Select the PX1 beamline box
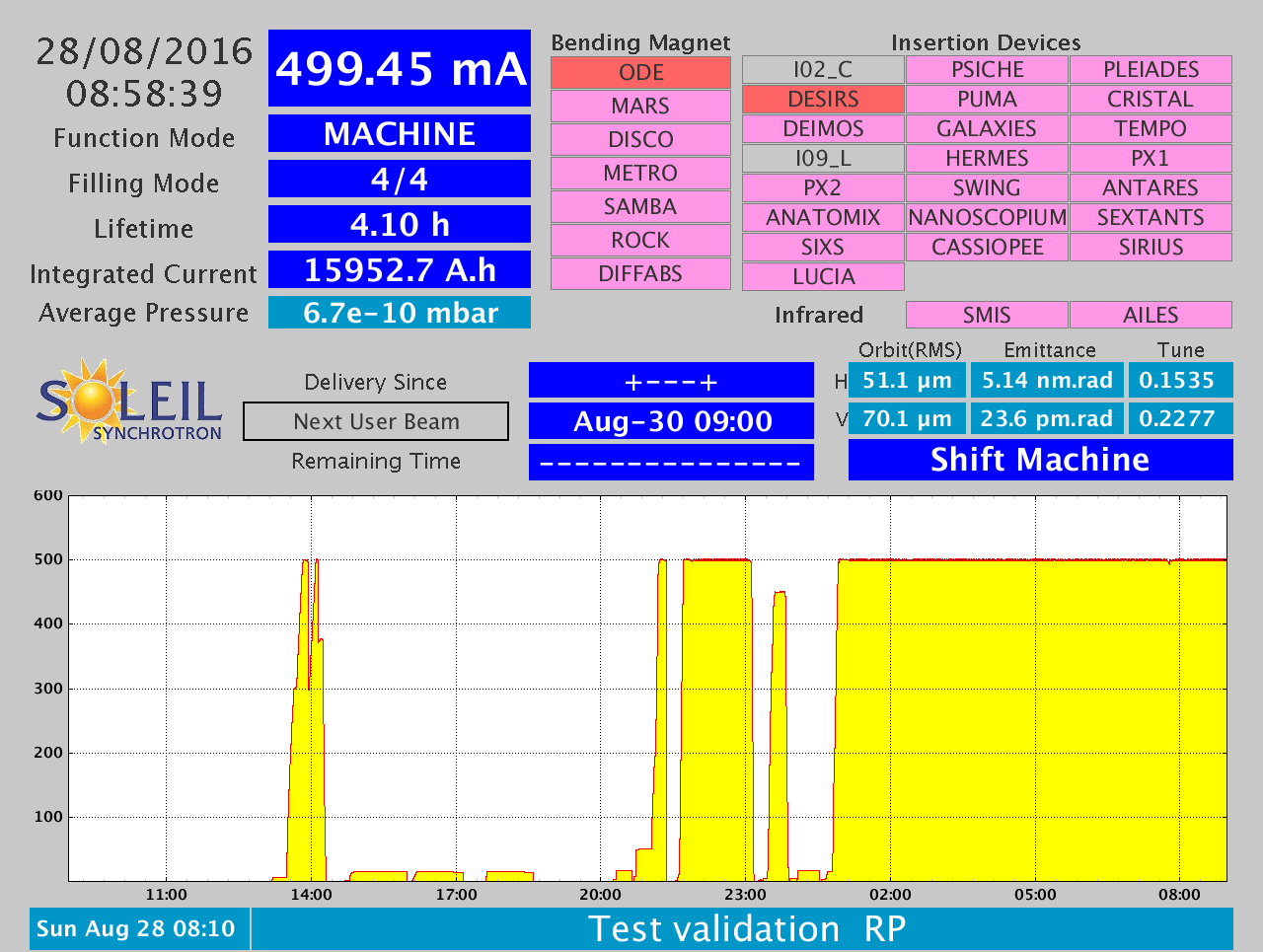The image size is (1263, 952). point(1151,159)
